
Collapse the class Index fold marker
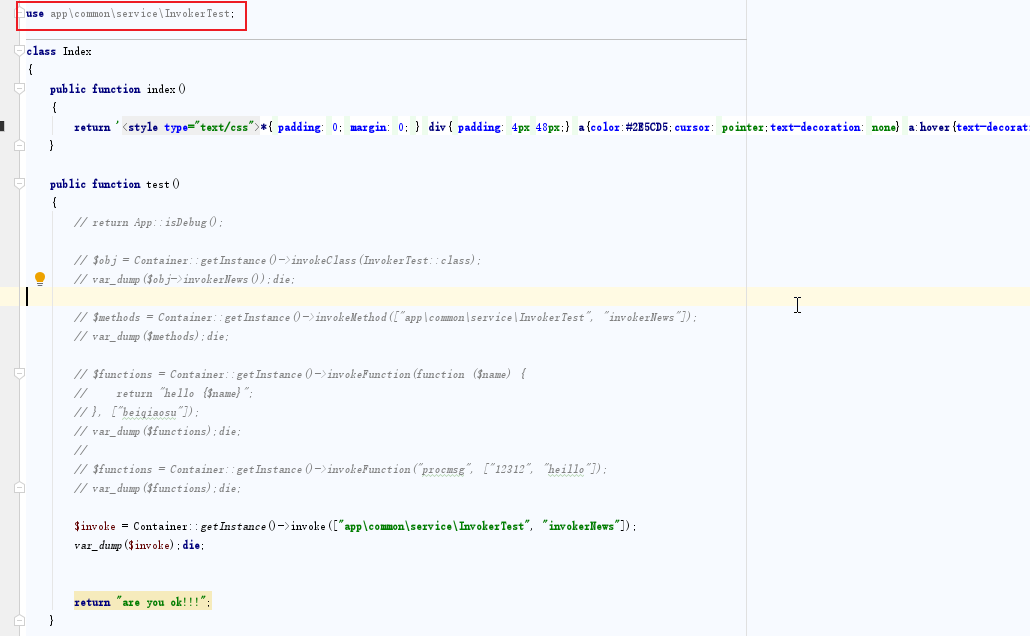[x=19, y=51]
